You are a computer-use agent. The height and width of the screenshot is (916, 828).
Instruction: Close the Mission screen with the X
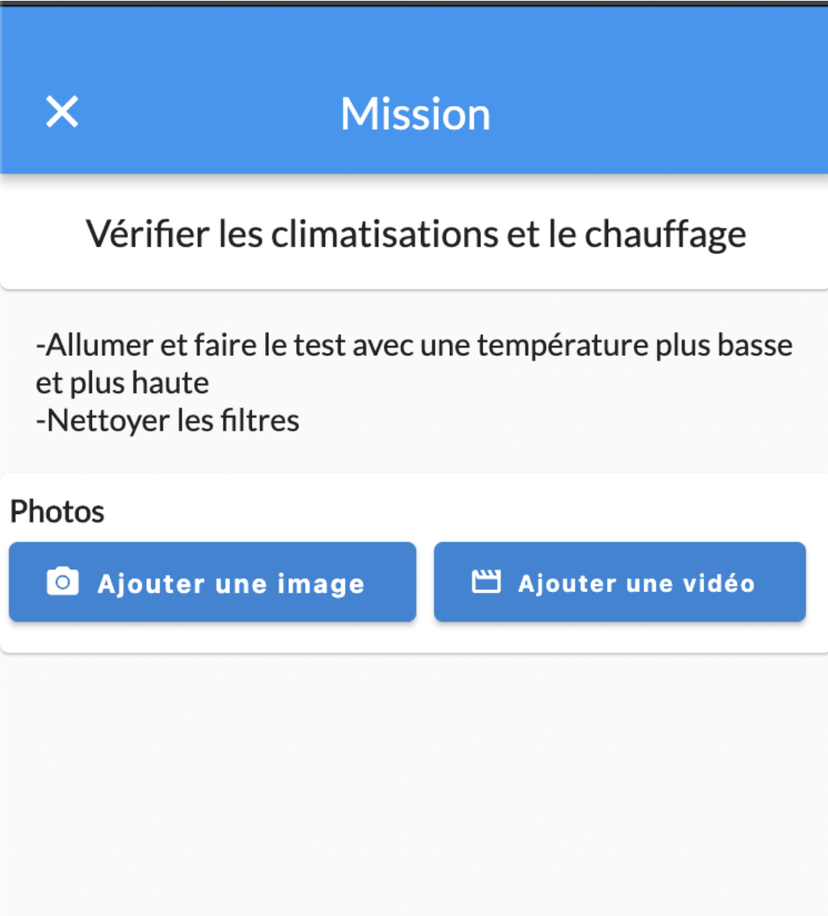pos(62,112)
